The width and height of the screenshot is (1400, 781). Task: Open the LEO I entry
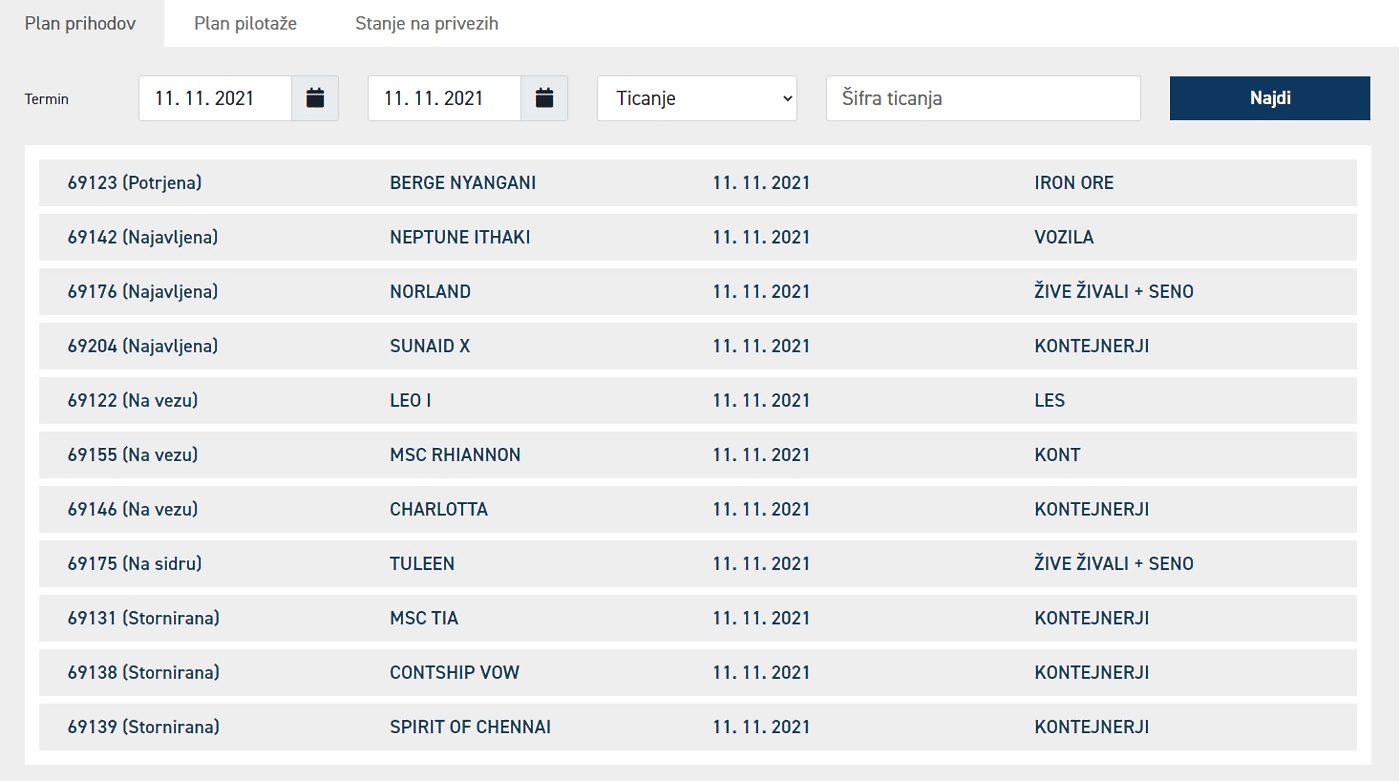pos(698,400)
